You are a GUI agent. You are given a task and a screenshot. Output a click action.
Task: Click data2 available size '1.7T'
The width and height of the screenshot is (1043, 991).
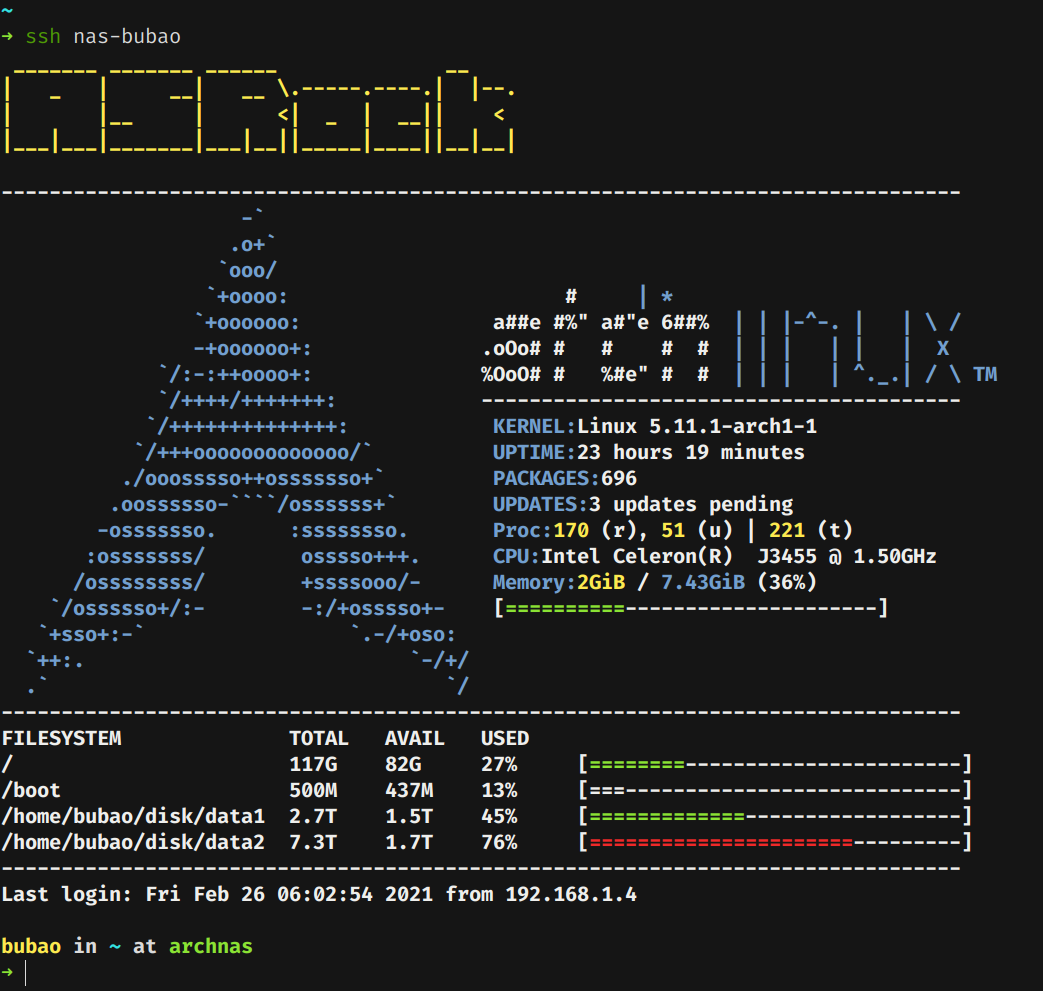pyautogui.click(x=409, y=842)
